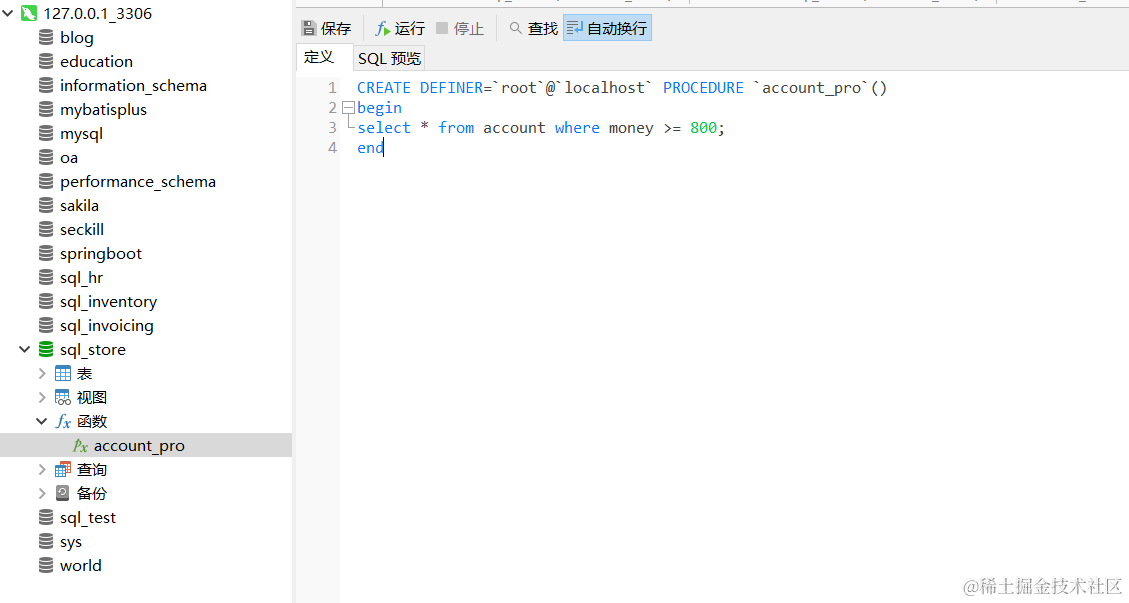Viewport: 1129px width, 603px height.
Task: Select the information_schema label
Action: tap(133, 86)
